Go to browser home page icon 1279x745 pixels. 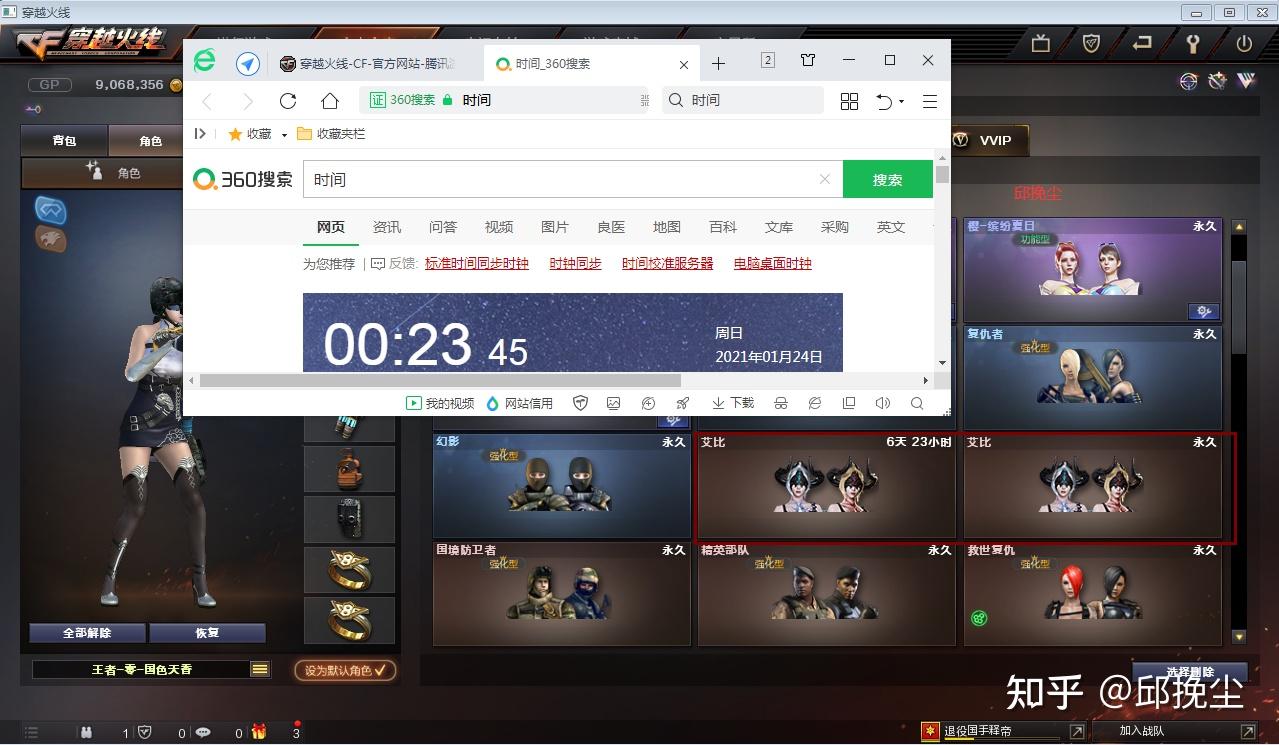click(x=330, y=101)
